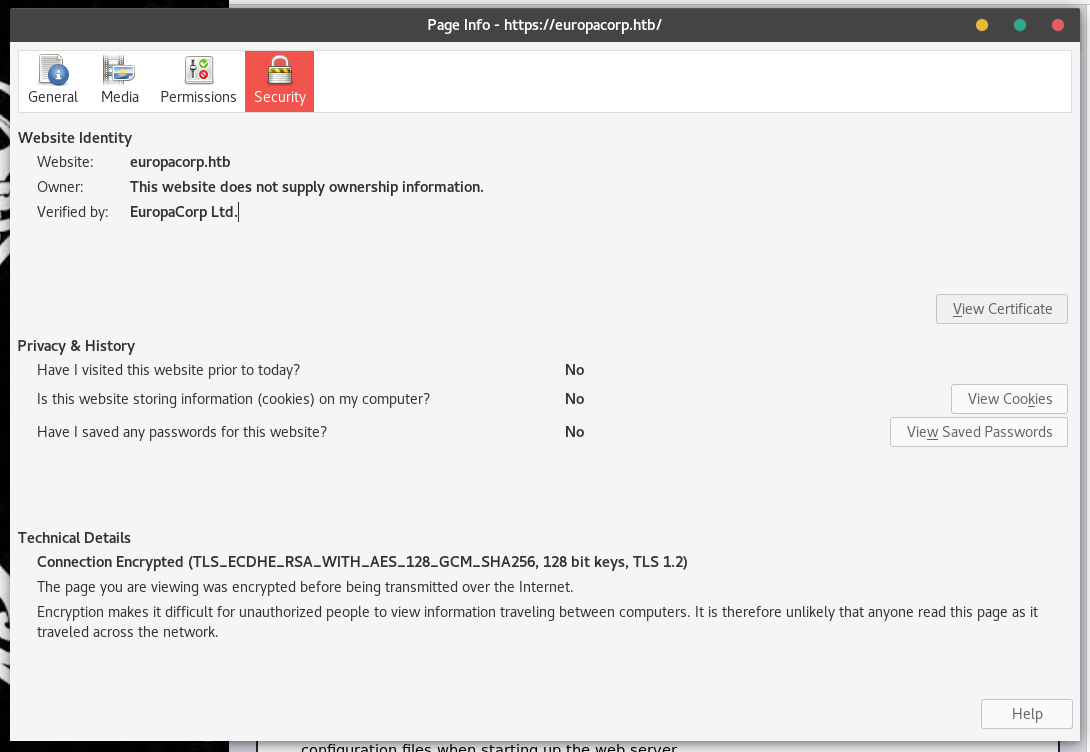Open the General tab icon
Image resolution: width=1090 pixels, height=752 pixels.
53,81
